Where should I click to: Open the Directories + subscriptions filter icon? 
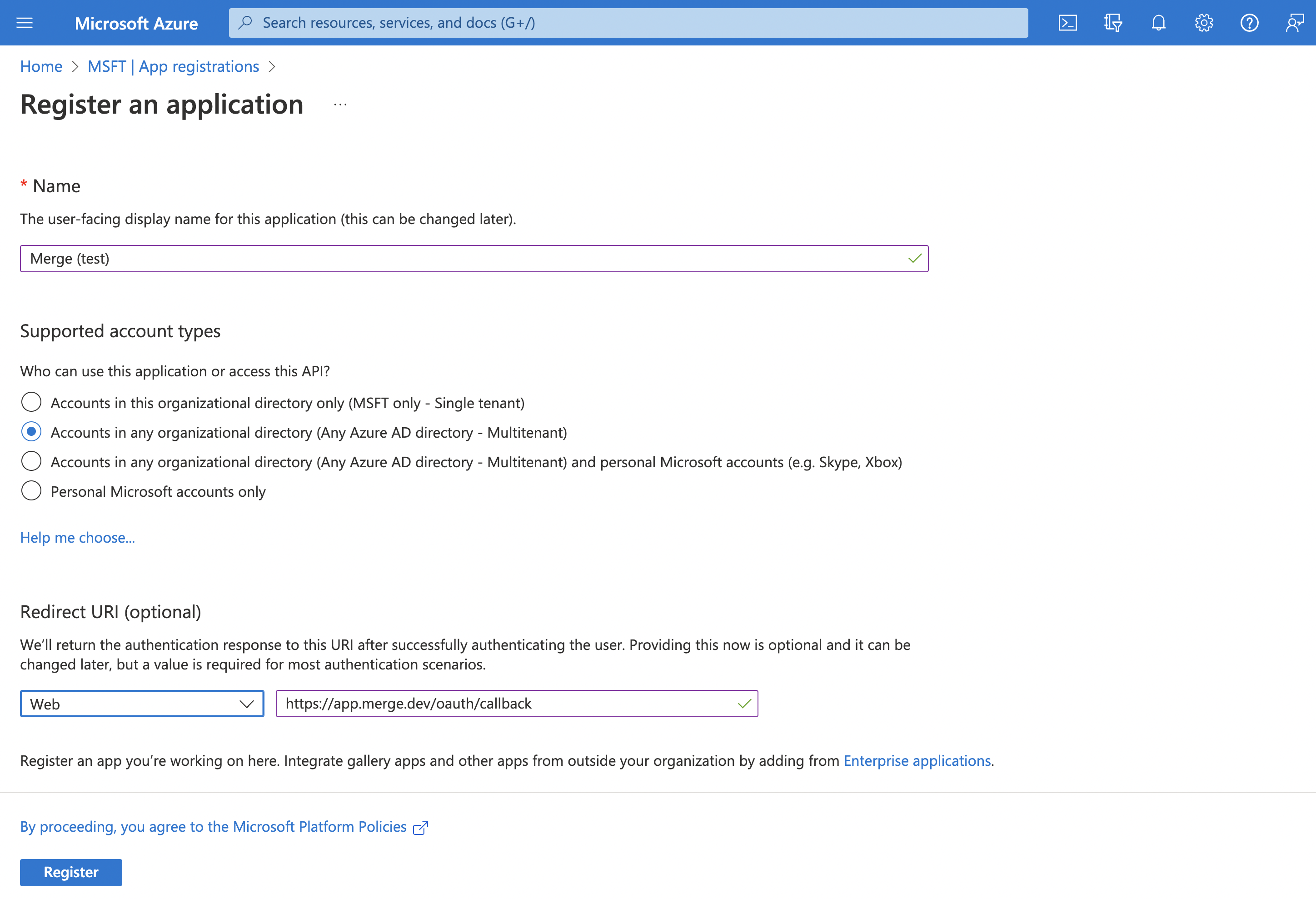coord(1113,23)
